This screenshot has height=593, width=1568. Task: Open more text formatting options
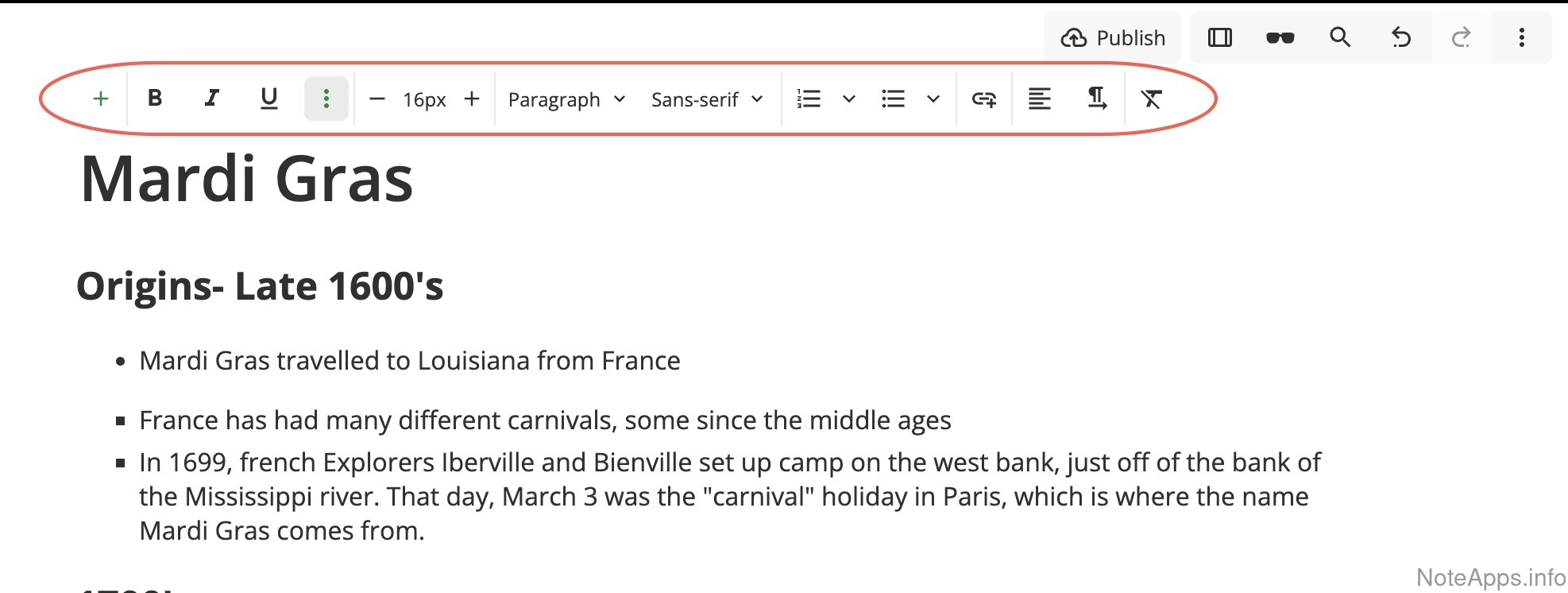[326, 99]
